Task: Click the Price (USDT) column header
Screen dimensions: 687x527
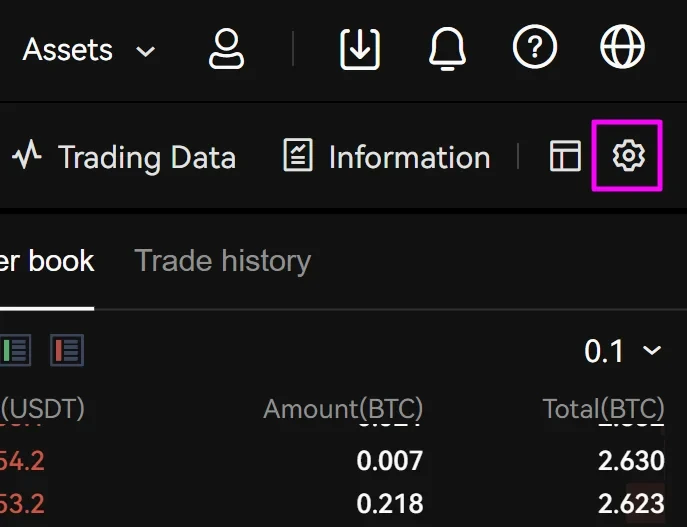Action: pos(43,409)
